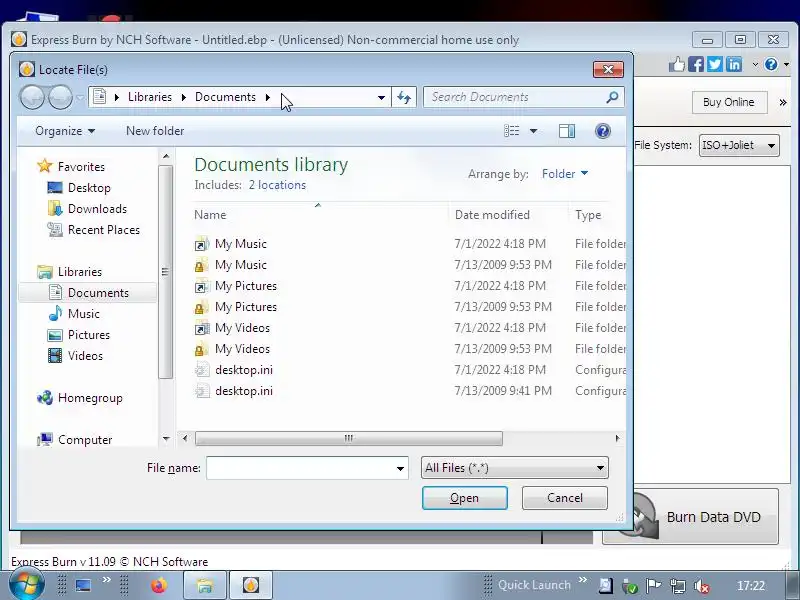Expand the Organize menu
The width and height of the screenshot is (800, 600).
click(x=65, y=131)
